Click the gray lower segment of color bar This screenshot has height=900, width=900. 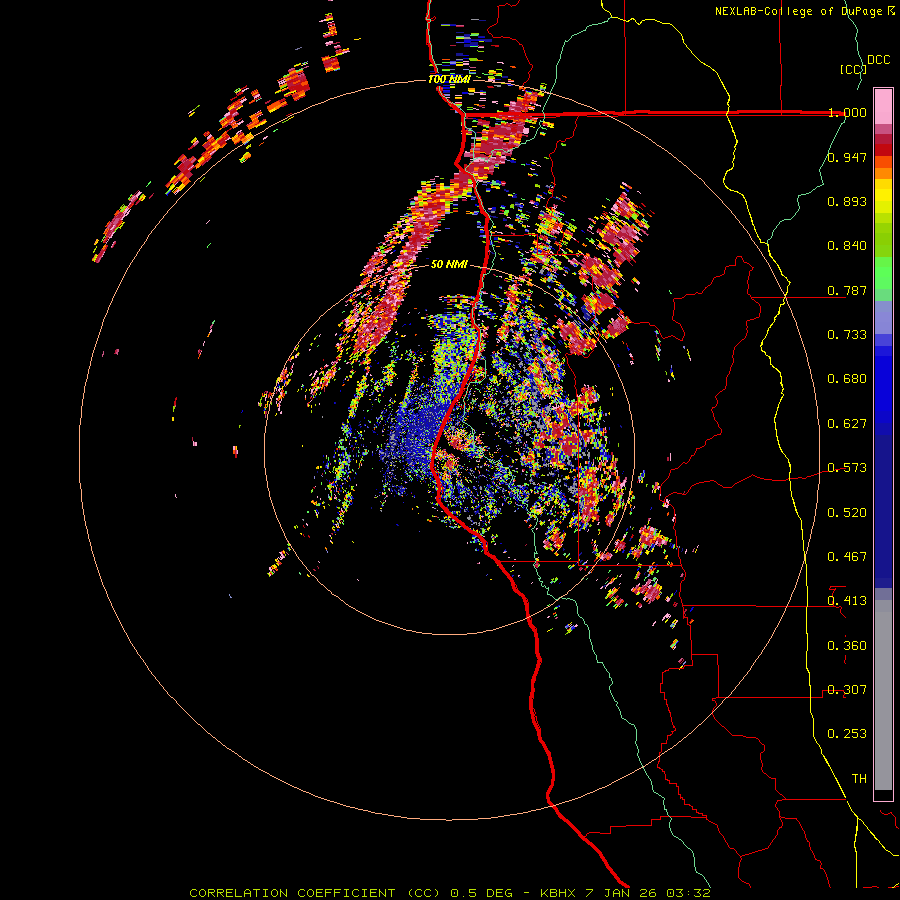883,695
